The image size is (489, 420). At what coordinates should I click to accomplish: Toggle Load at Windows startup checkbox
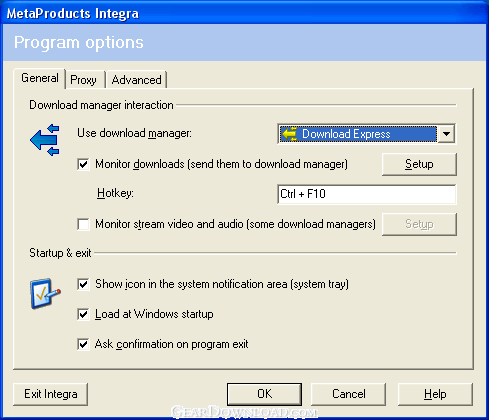click(83, 314)
